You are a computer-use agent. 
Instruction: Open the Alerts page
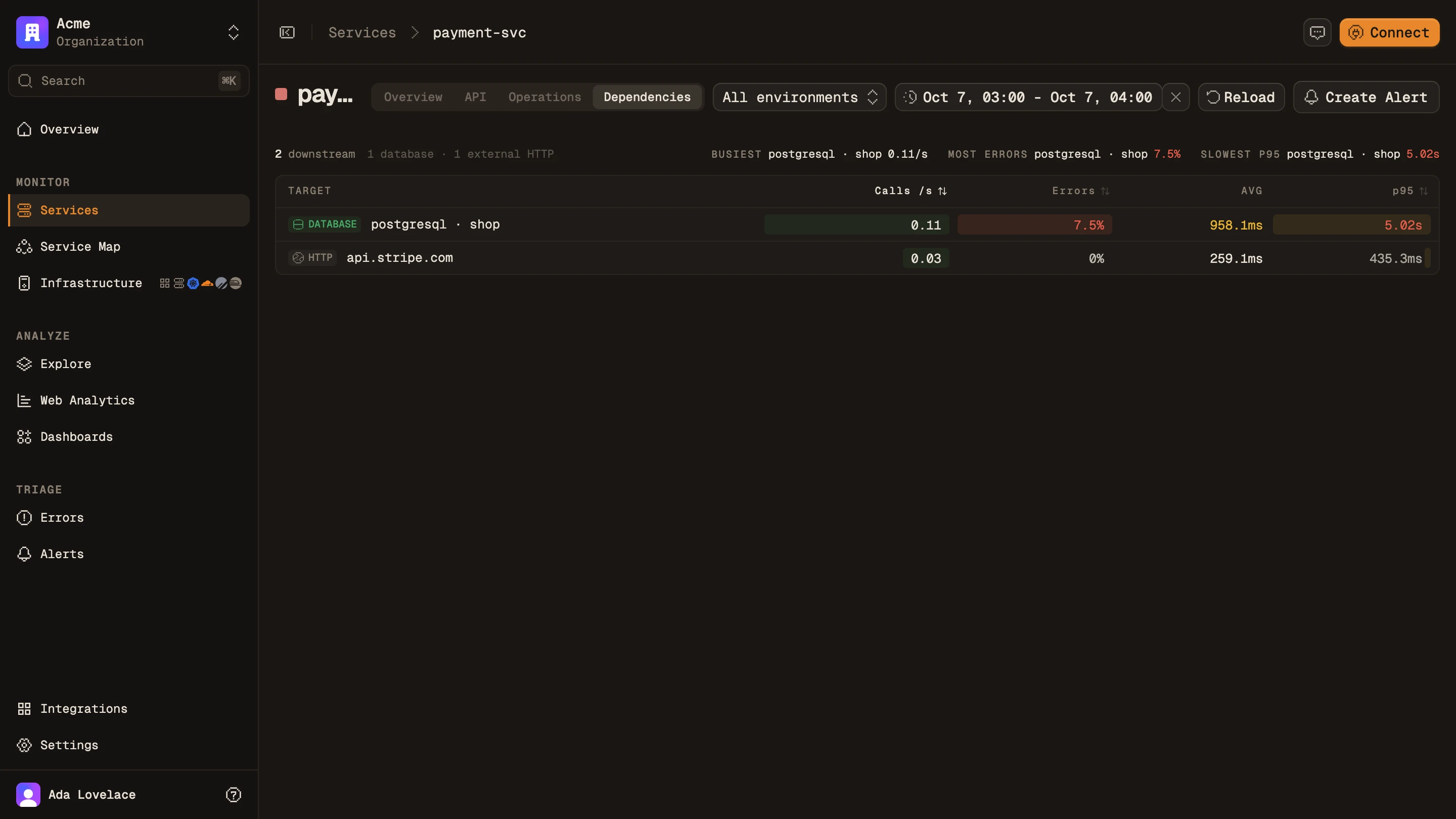(x=129, y=555)
